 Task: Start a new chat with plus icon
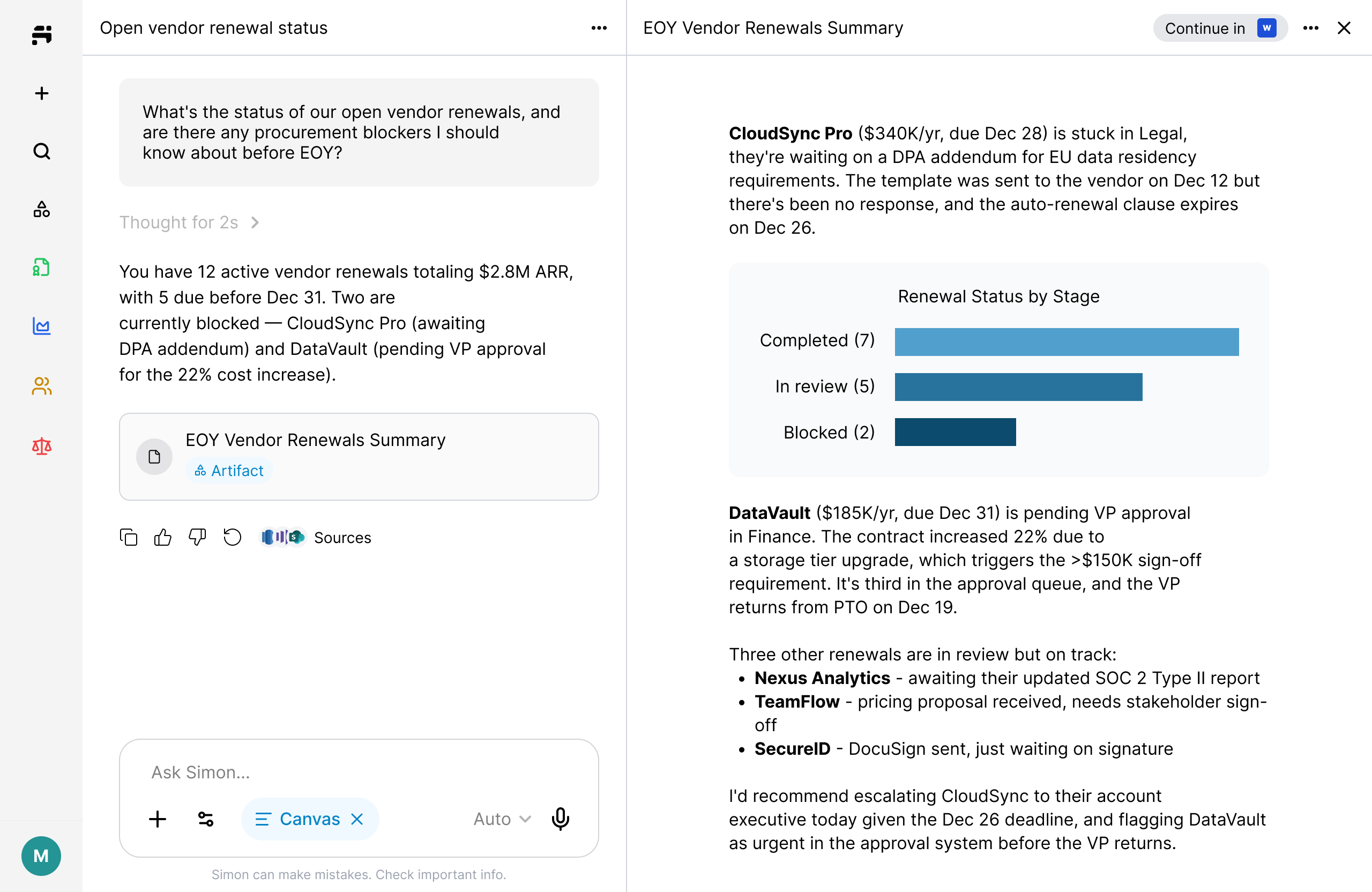pos(41,93)
